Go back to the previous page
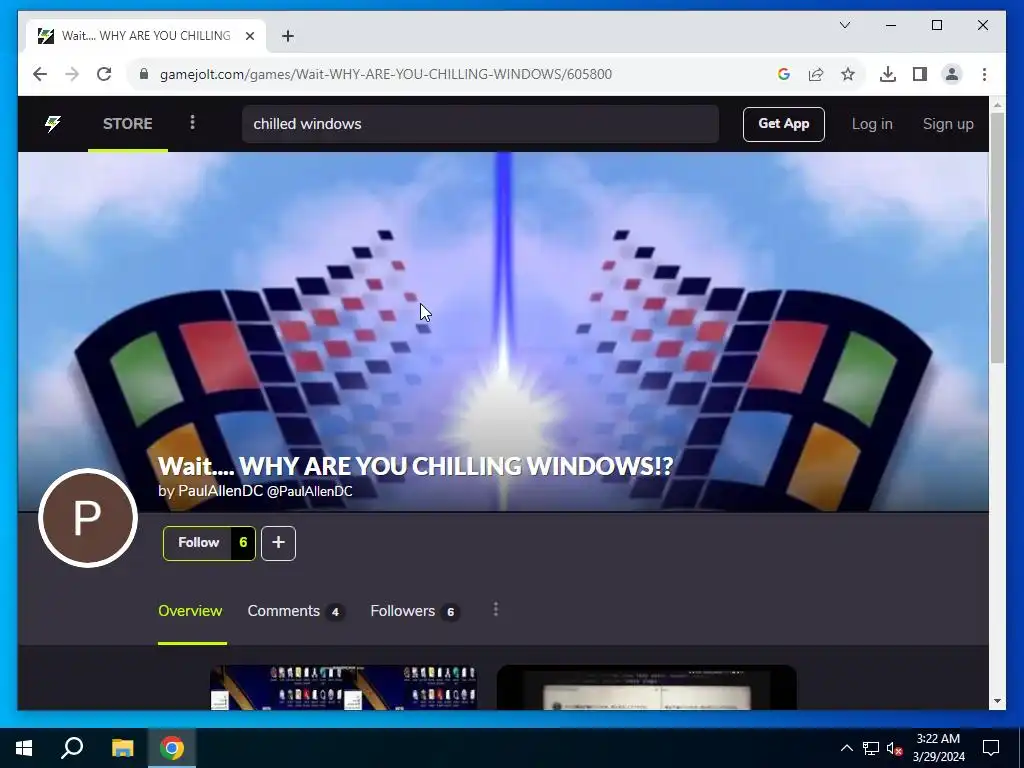This screenshot has height=768, width=1024. click(40, 74)
